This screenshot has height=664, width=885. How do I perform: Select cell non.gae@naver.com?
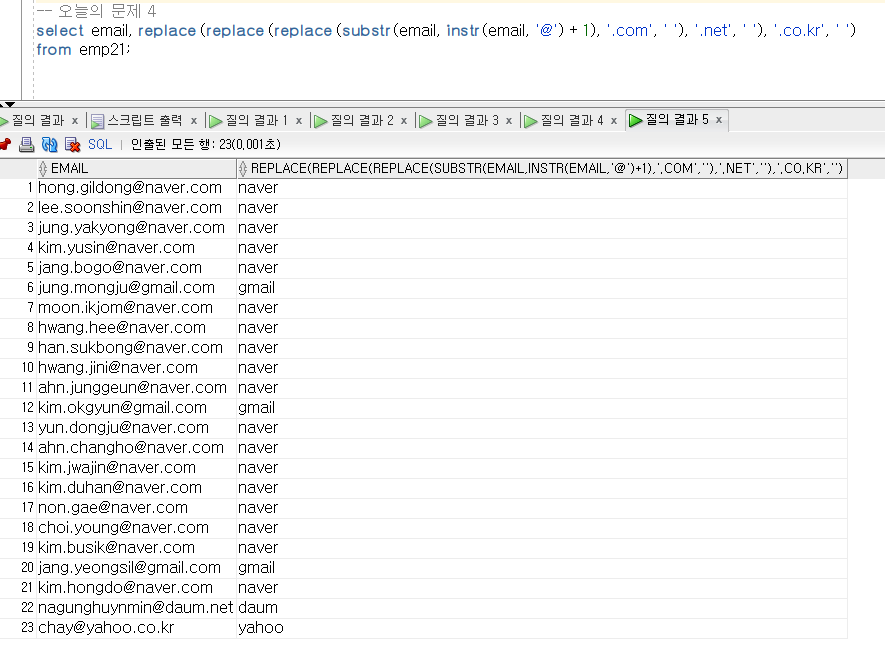tap(137, 508)
